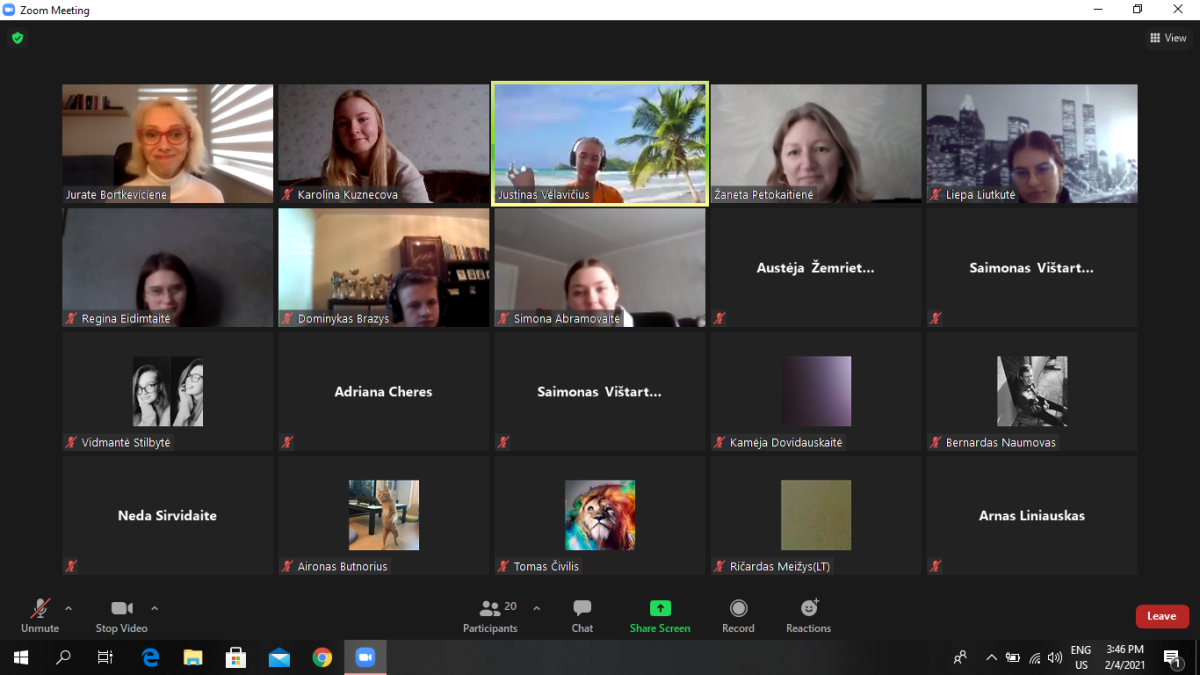Open the View layout menu
The image size is (1200, 675).
pos(1168,38)
